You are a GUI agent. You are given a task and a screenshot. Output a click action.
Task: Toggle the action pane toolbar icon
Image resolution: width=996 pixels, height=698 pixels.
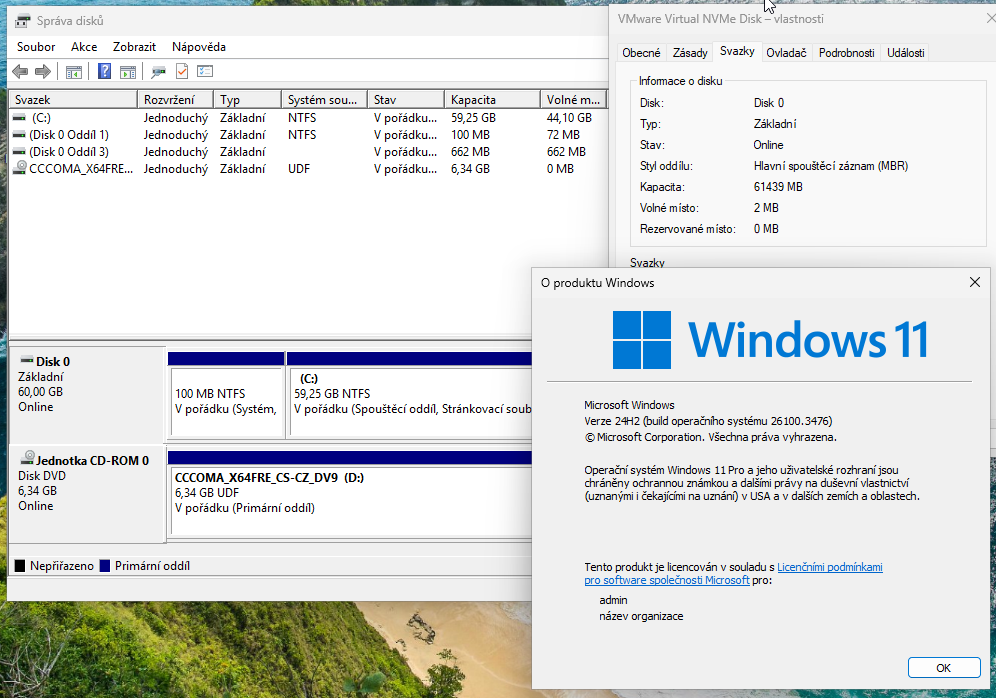(x=128, y=71)
